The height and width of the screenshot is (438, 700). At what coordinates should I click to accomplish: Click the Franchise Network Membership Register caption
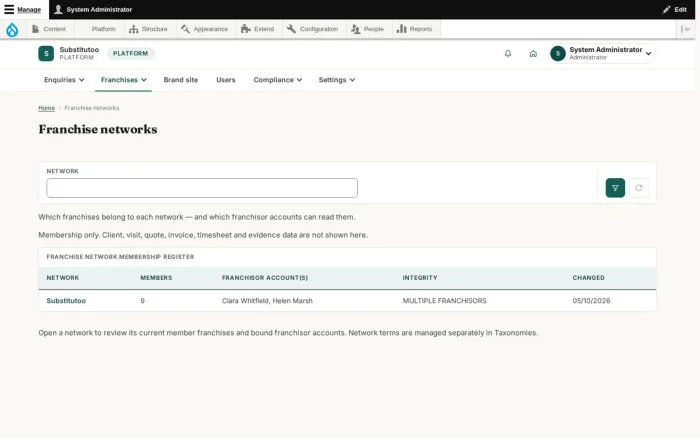click(120, 257)
